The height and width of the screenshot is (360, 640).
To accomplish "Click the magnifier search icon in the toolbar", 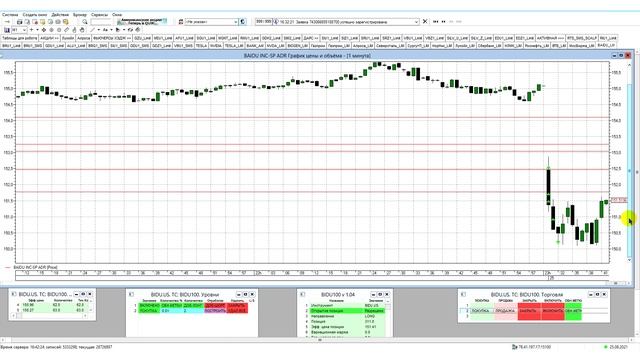I will pos(84,22).
